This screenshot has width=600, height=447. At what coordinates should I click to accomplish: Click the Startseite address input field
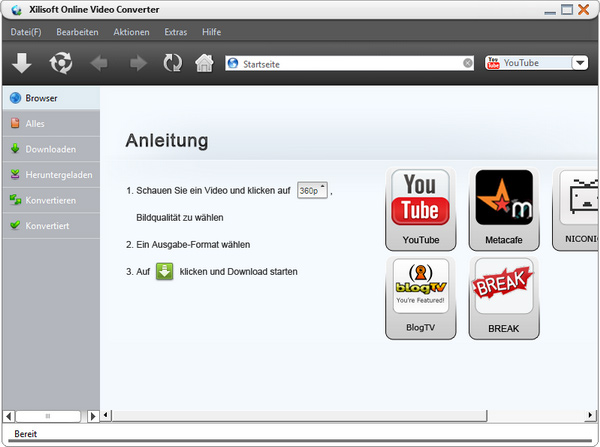coord(349,63)
